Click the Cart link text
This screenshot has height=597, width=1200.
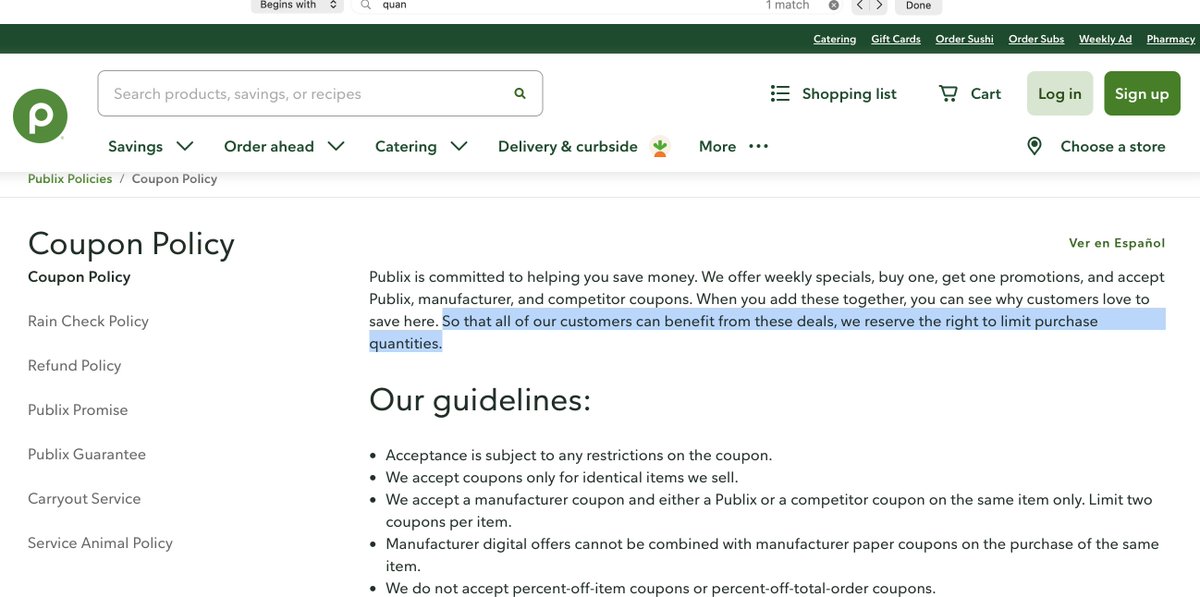(x=986, y=93)
